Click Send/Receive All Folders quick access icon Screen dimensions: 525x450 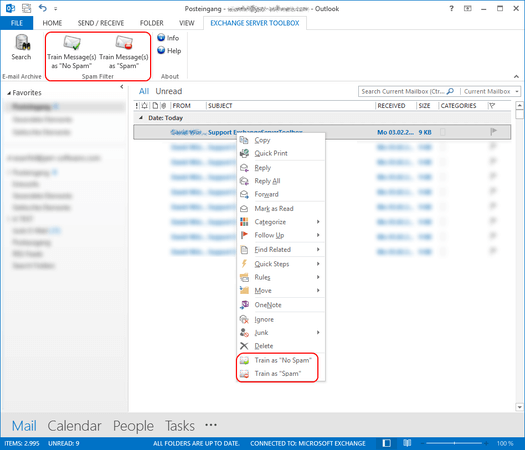pyautogui.click(x=26, y=8)
